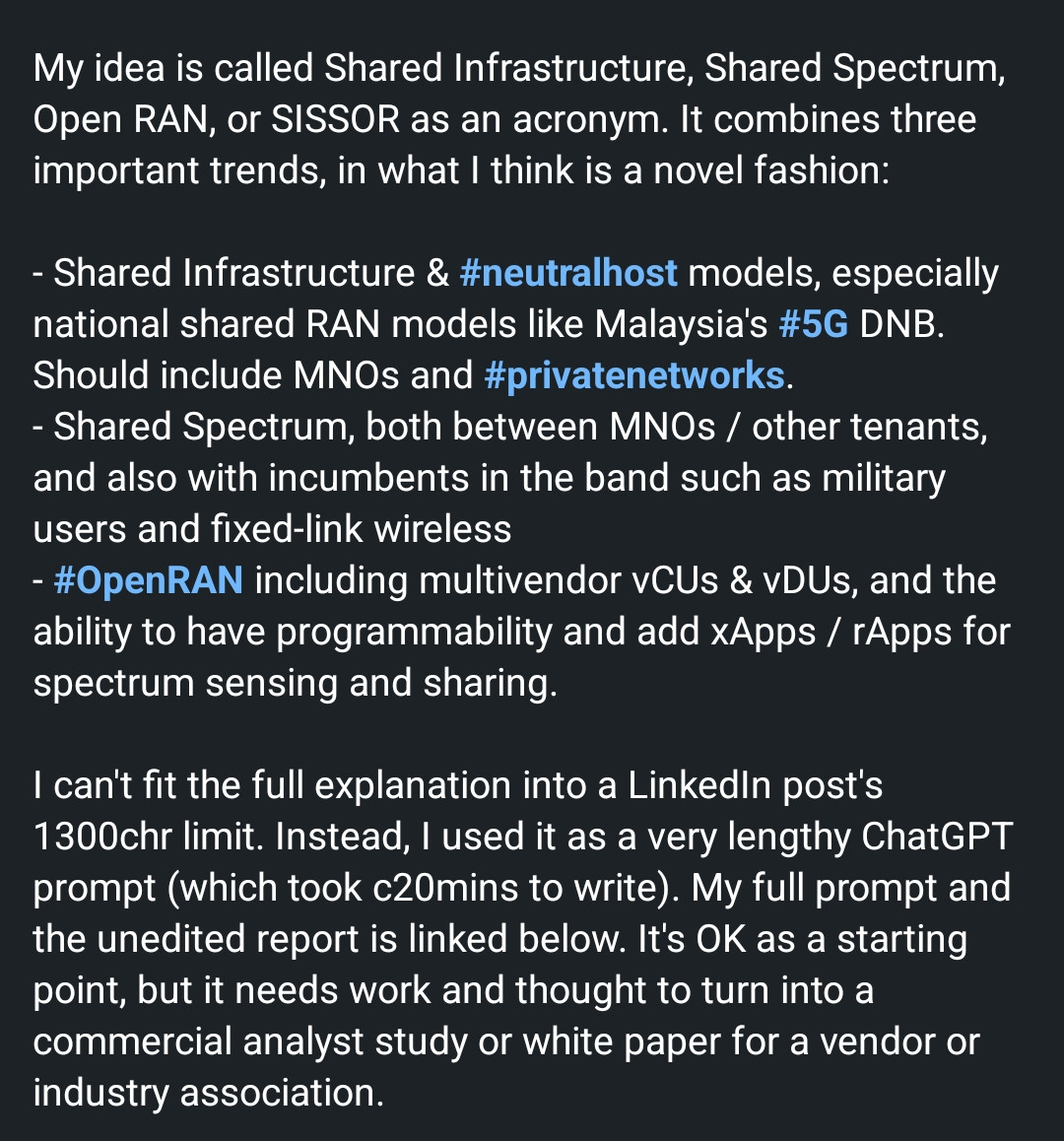Click the word SISSOR in the first paragraph

coord(336,119)
